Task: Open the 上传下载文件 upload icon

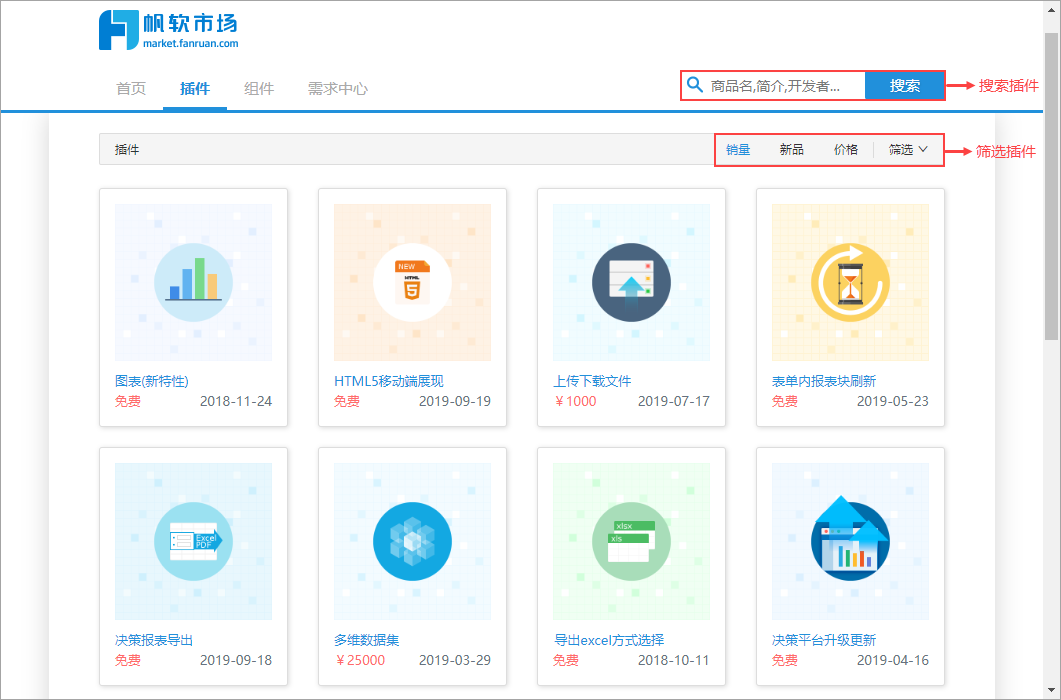Action: 631,282
